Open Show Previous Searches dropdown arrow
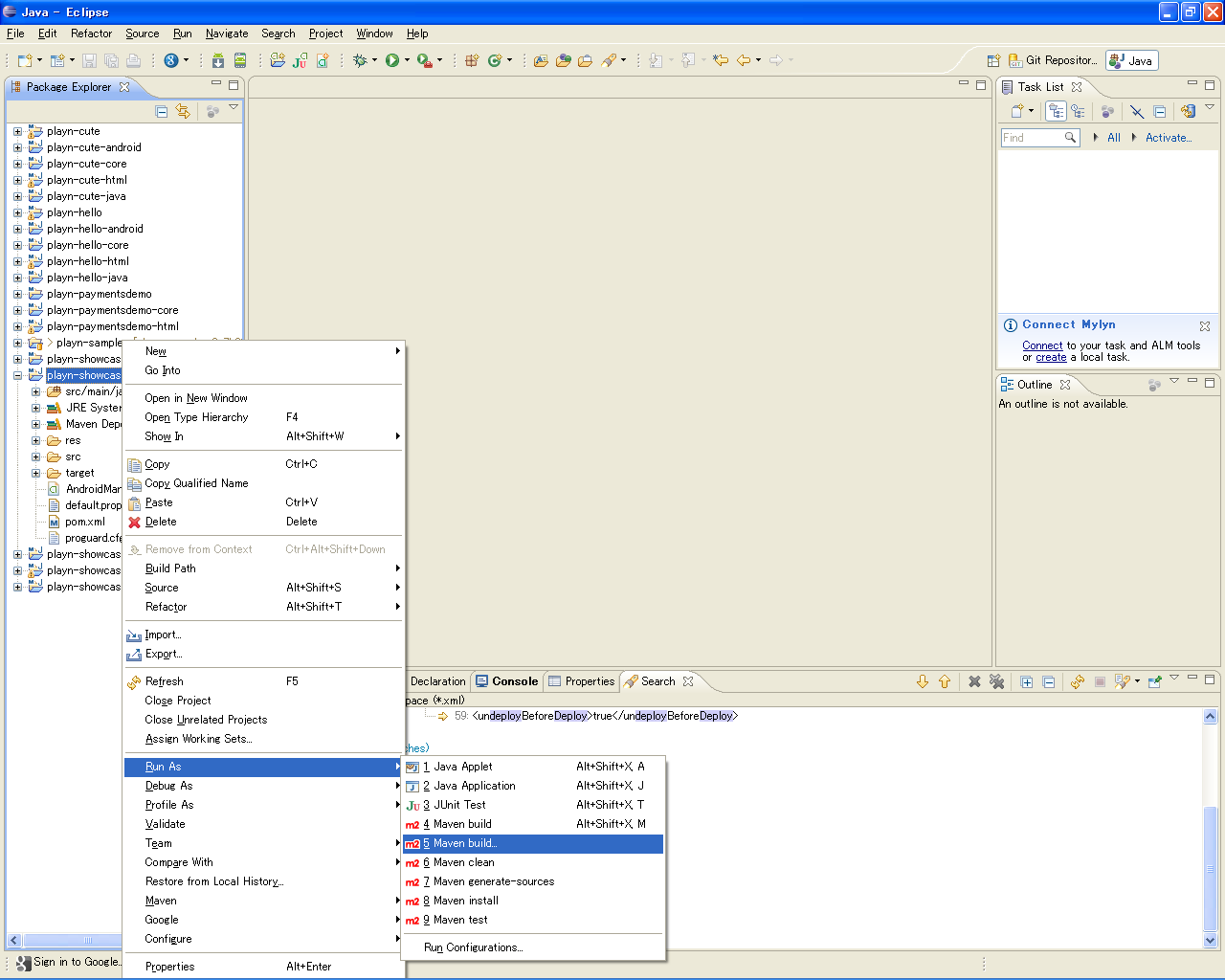Image resolution: width=1225 pixels, height=980 pixels. pos(1137,681)
